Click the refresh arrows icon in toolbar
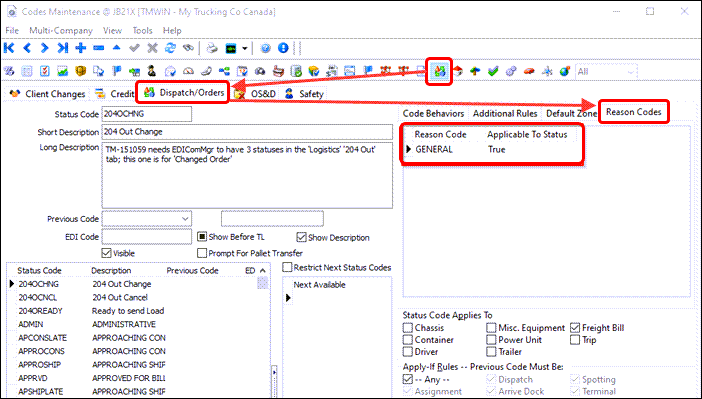 click(170, 48)
